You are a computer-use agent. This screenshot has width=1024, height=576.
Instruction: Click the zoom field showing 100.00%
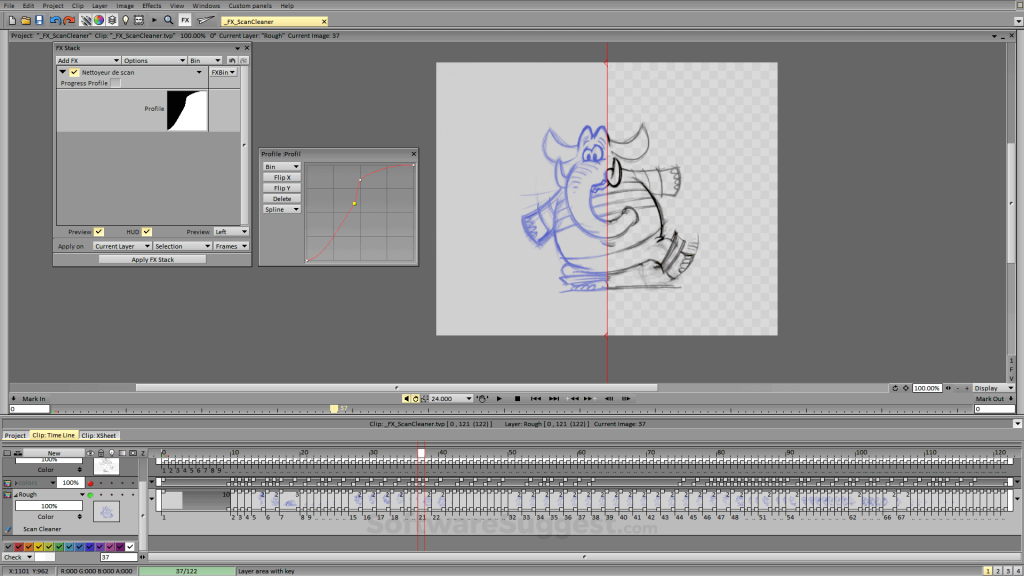pyautogui.click(x=926, y=388)
